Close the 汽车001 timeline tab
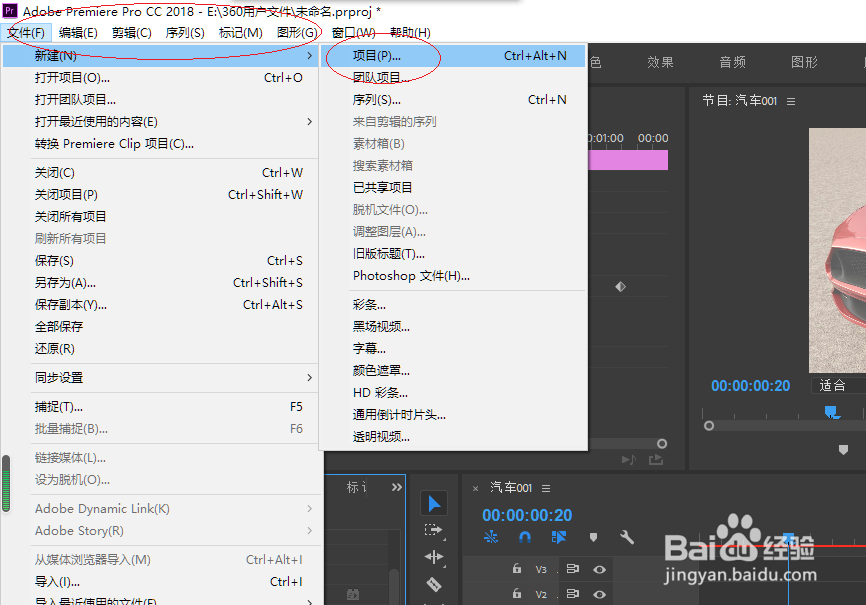This screenshot has width=866, height=605. tap(475, 488)
